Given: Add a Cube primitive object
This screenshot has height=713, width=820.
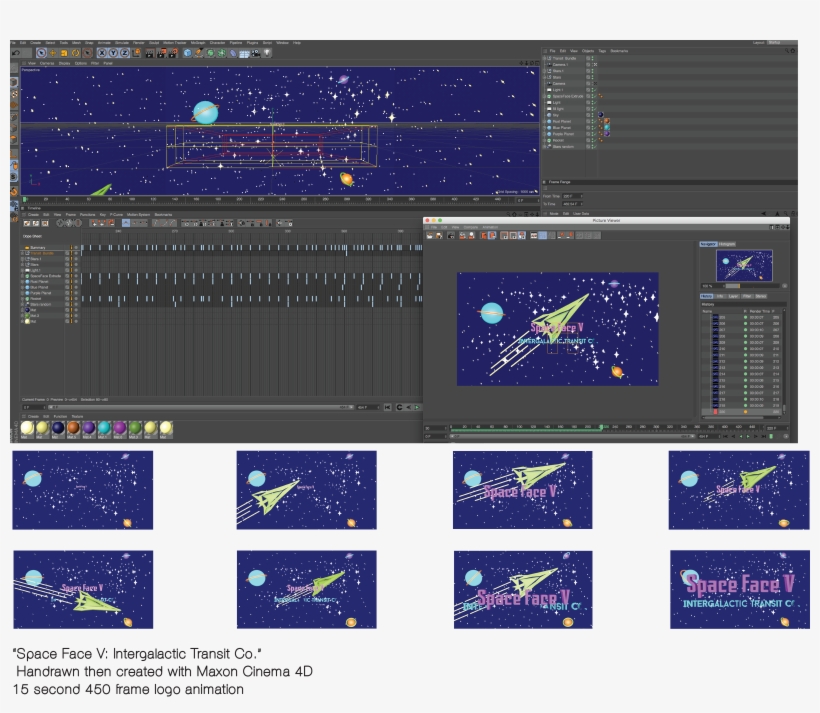Looking at the screenshot, I should 187,53.
